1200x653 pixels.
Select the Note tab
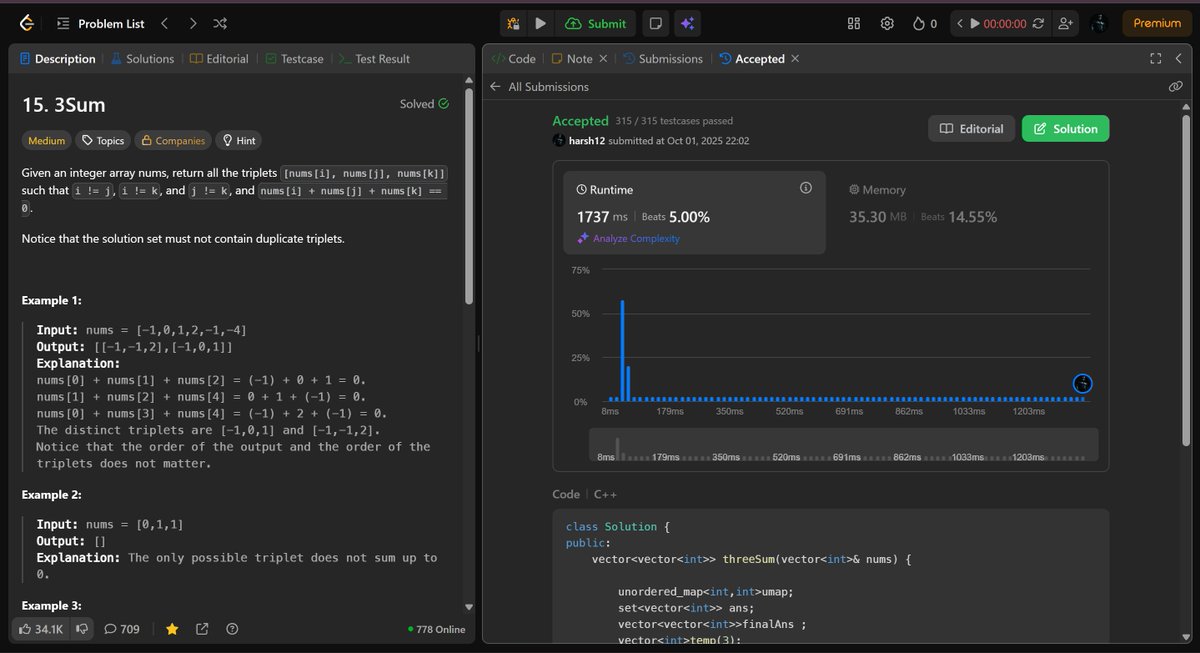click(572, 59)
